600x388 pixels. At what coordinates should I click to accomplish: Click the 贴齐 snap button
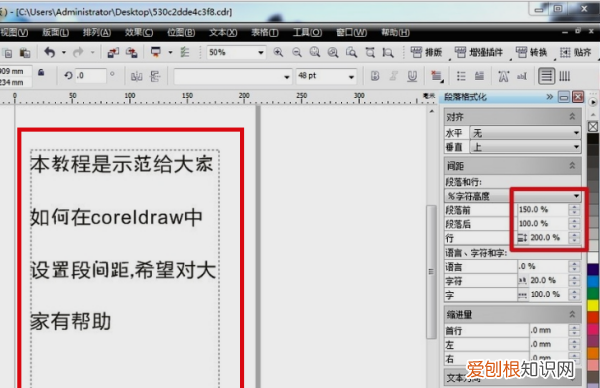click(576, 52)
